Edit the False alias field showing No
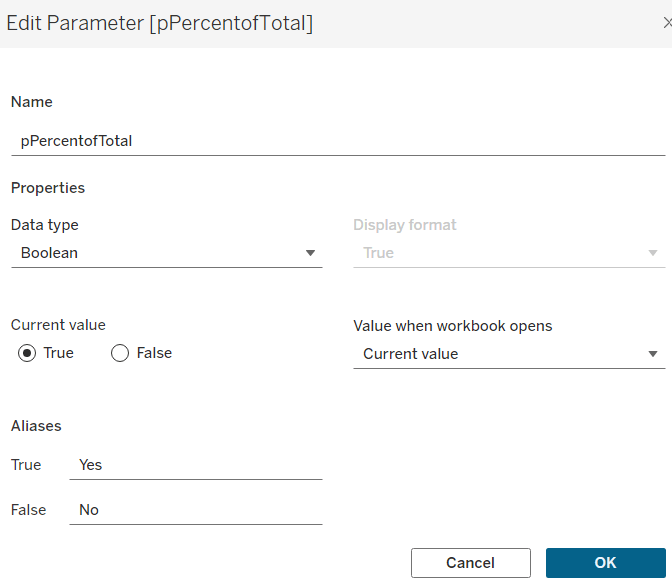This screenshot has width=672, height=586. pyautogui.click(x=196, y=510)
